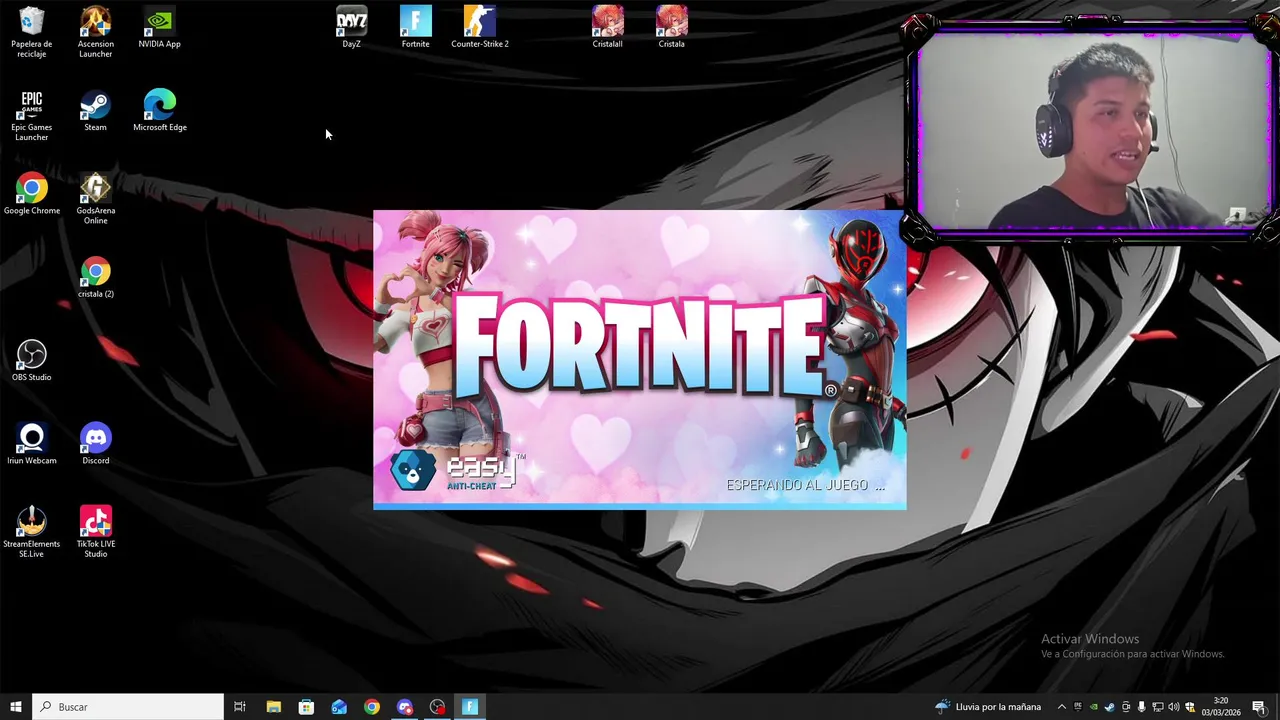Click the Steam tray icon
The image size is (1280, 720).
[1110, 707]
